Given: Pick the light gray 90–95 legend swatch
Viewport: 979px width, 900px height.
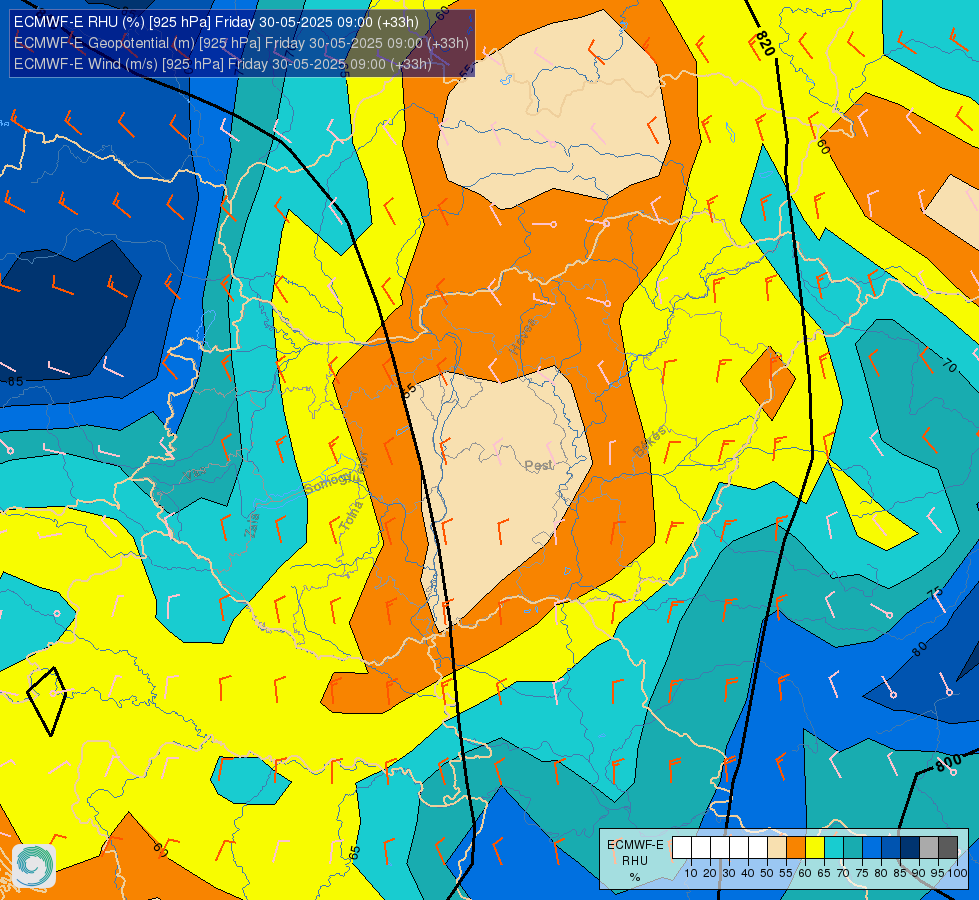Looking at the screenshot, I should pos(929,848).
